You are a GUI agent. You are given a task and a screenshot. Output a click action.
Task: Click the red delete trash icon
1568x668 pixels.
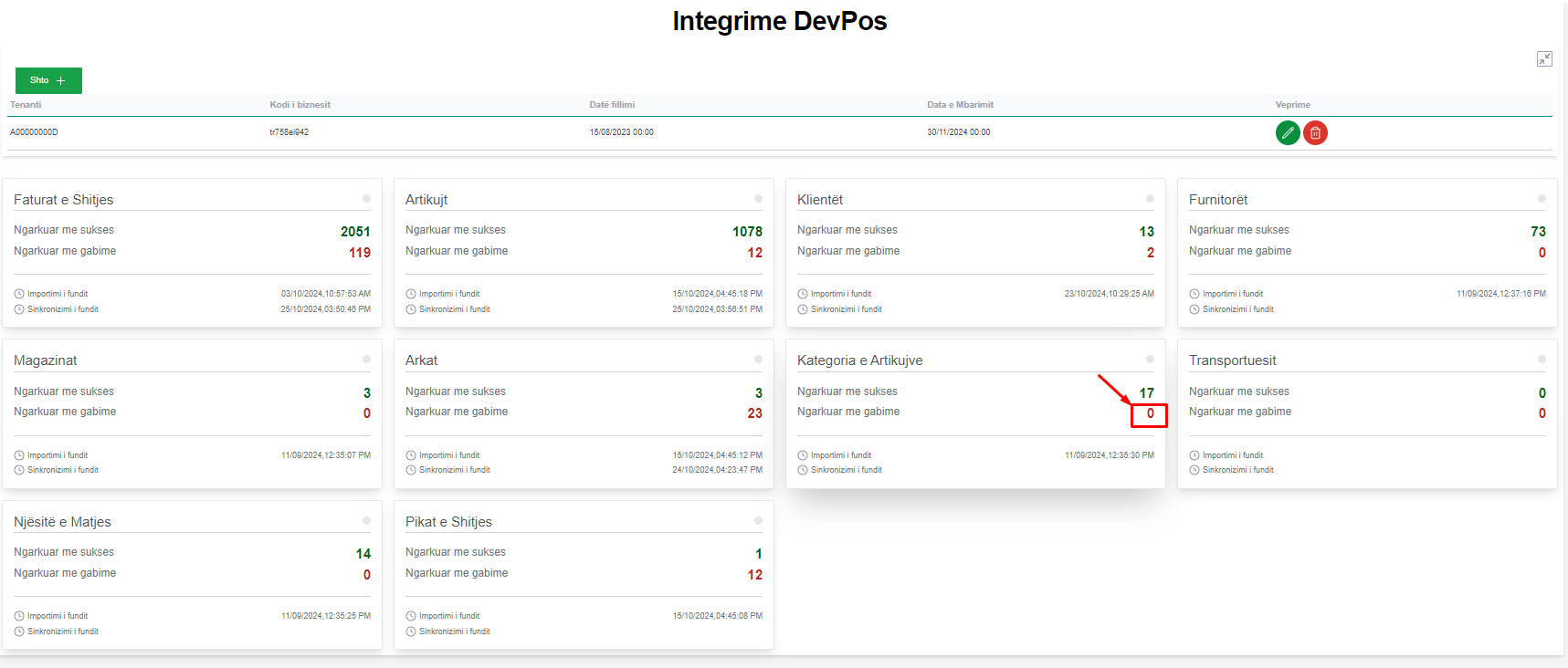coord(1315,133)
